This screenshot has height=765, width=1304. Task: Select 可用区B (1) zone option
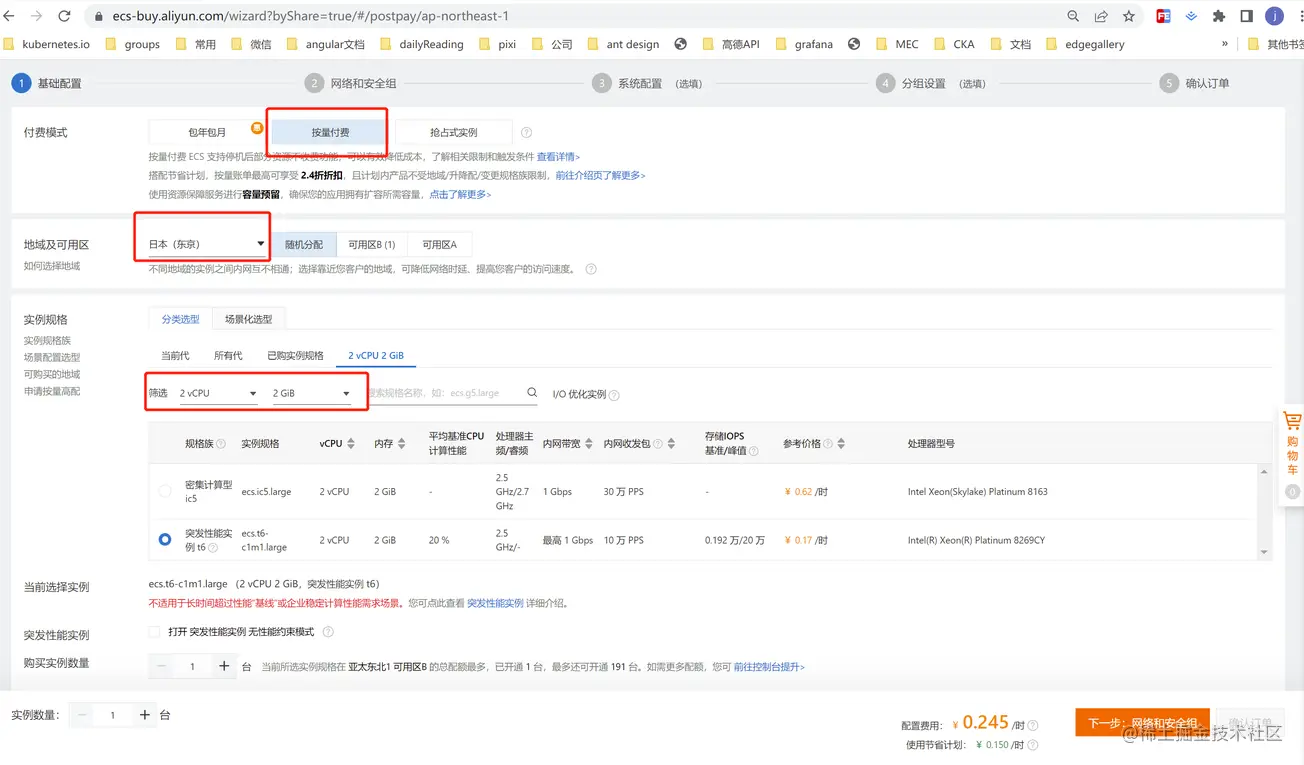(372, 245)
